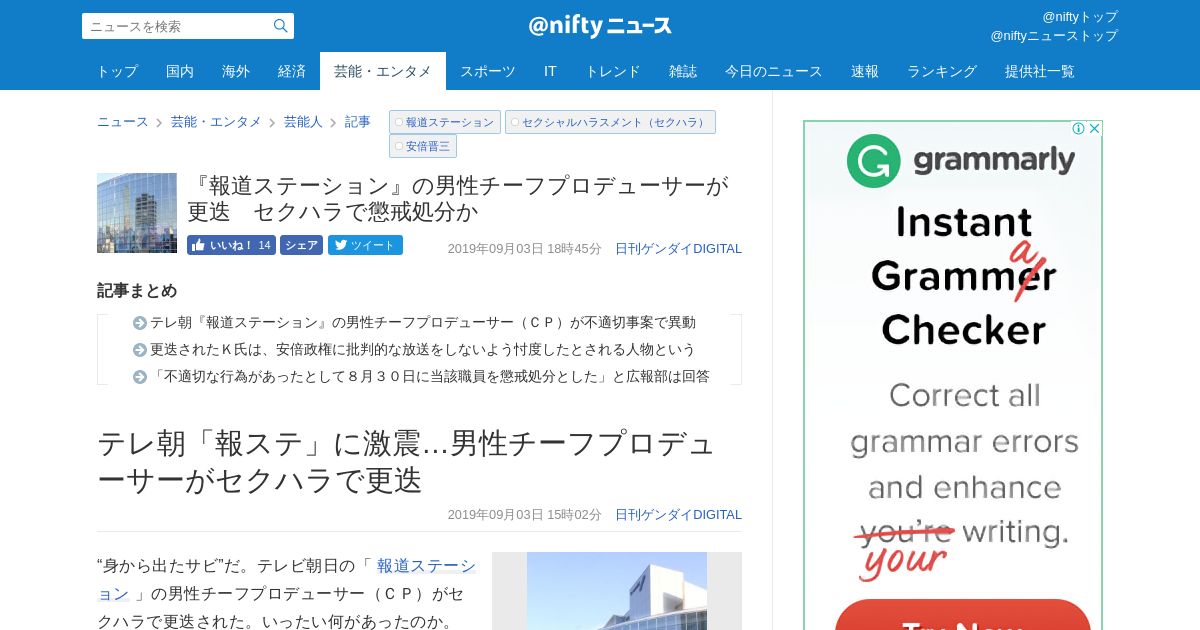Open the 提供社一覧 nav tab
Image resolution: width=1200 pixels, height=630 pixels.
point(1040,71)
